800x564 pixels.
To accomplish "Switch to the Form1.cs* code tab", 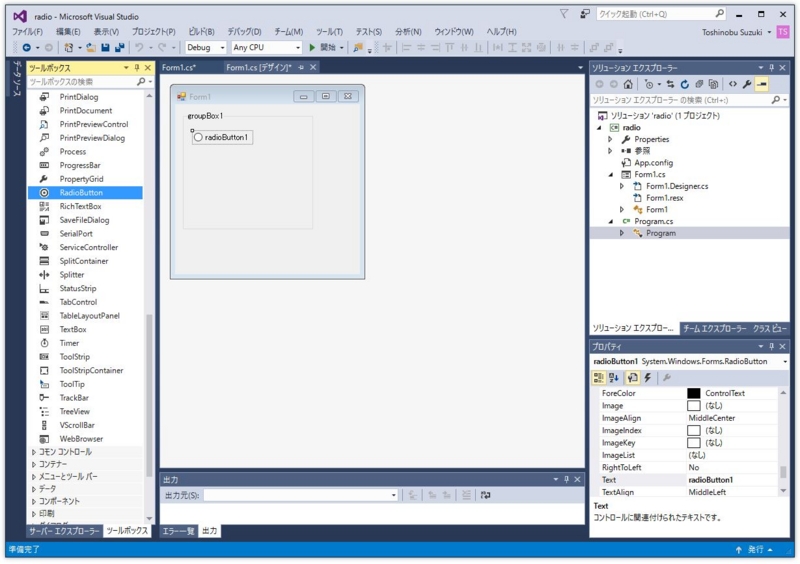I will [179, 67].
